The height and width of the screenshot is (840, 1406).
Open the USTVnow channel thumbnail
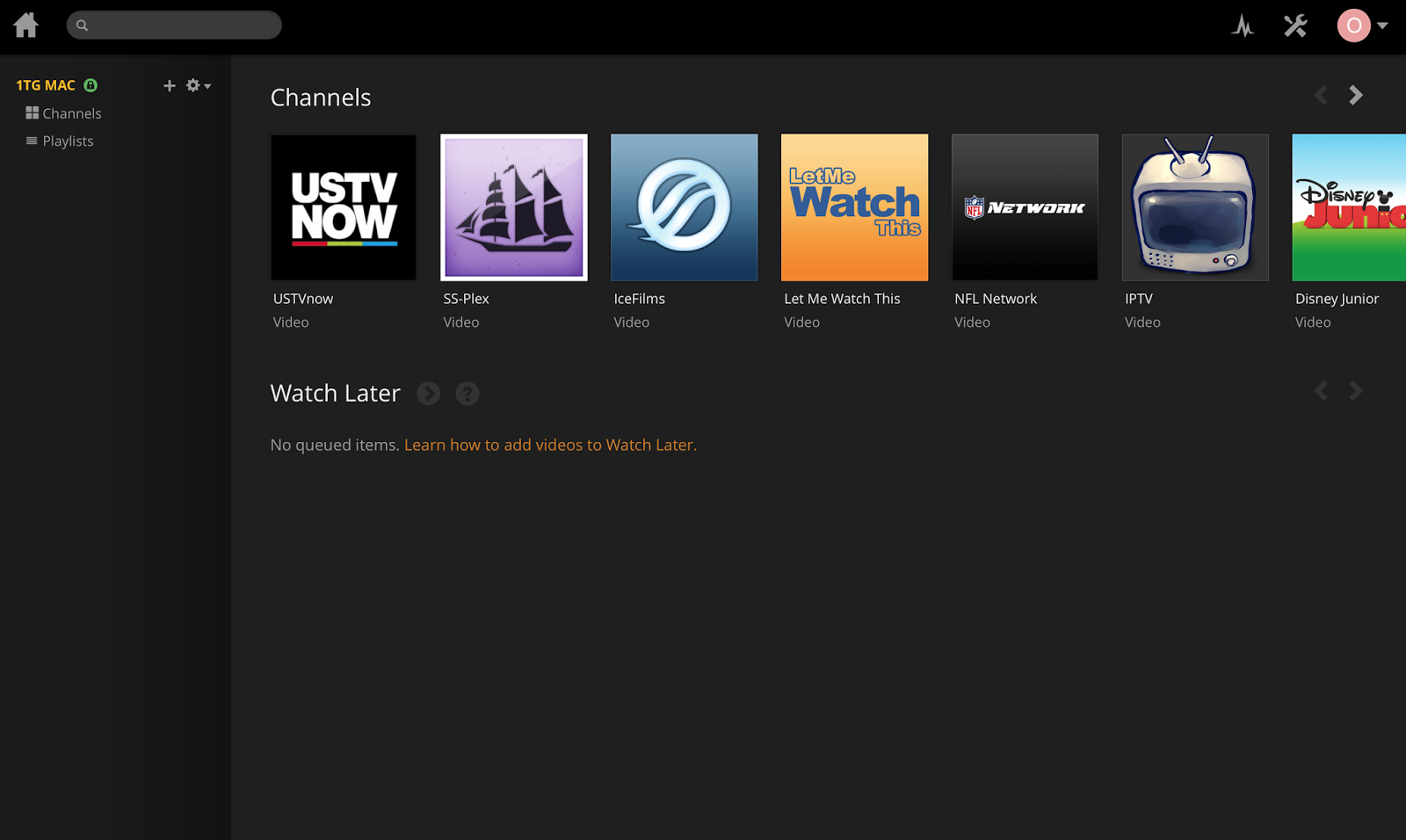pos(344,207)
